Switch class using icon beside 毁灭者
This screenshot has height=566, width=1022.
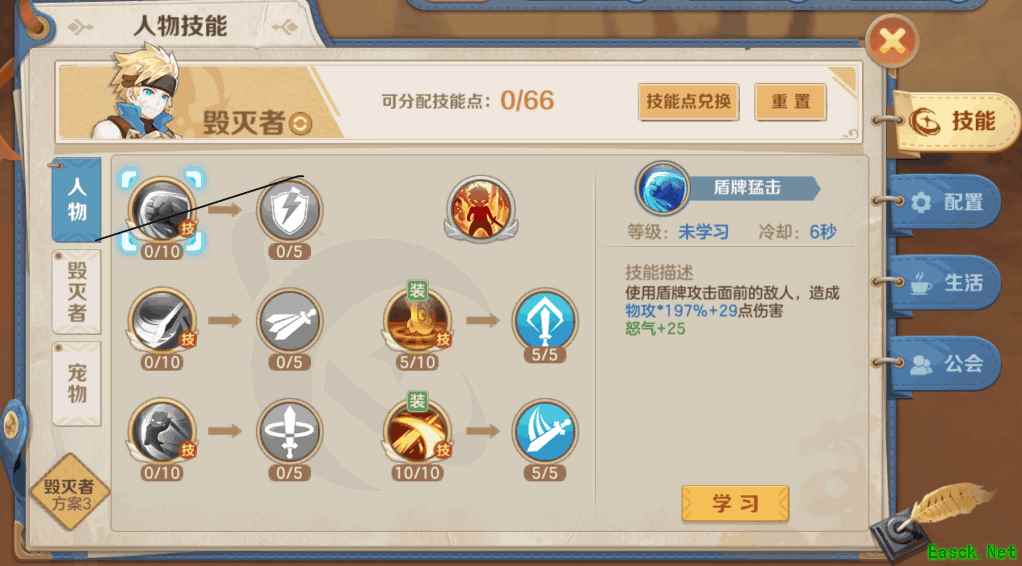(x=300, y=124)
